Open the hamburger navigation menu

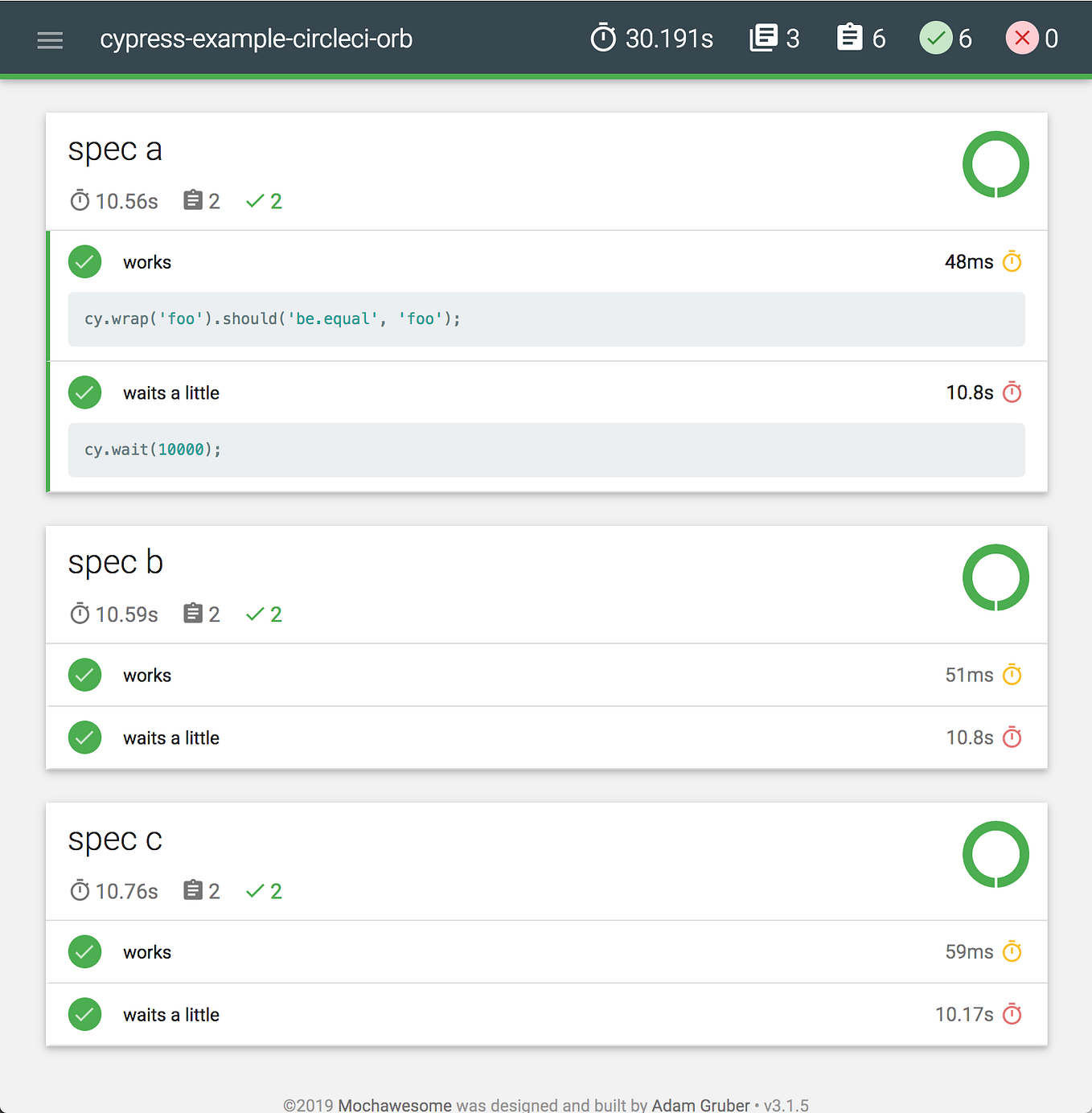pyautogui.click(x=50, y=39)
